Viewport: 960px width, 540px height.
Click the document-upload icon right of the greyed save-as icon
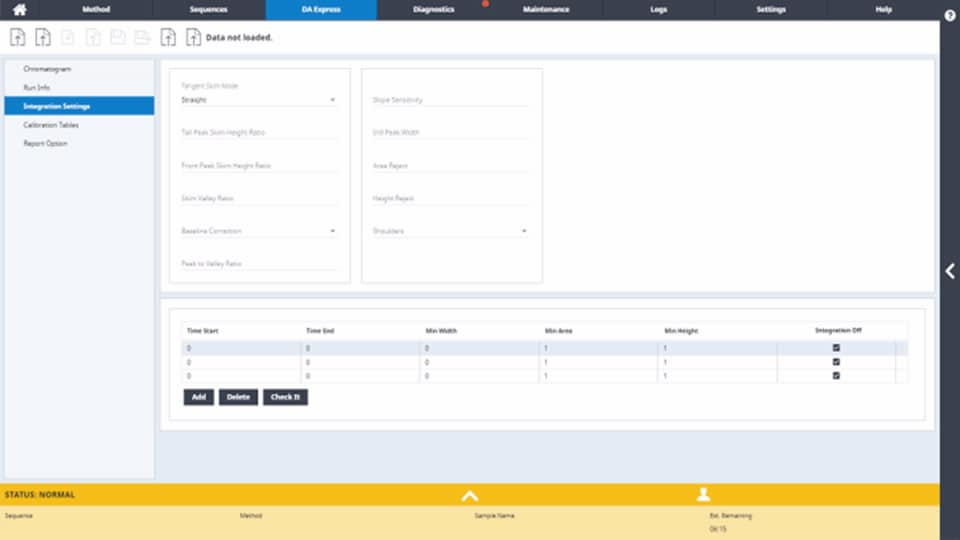168,37
